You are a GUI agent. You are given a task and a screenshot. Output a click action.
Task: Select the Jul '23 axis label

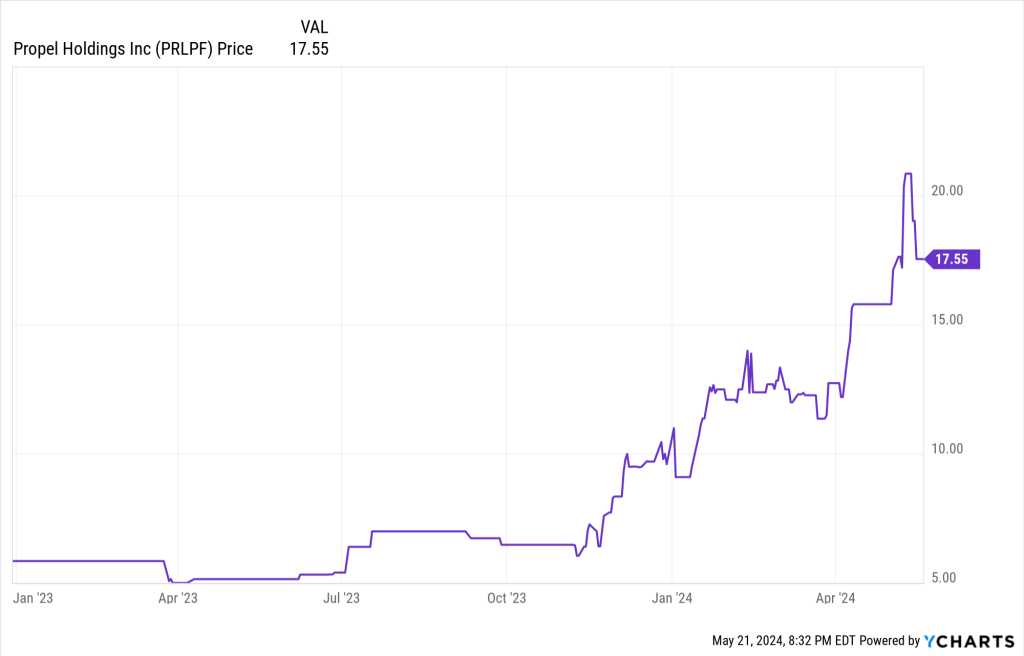click(x=342, y=598)
